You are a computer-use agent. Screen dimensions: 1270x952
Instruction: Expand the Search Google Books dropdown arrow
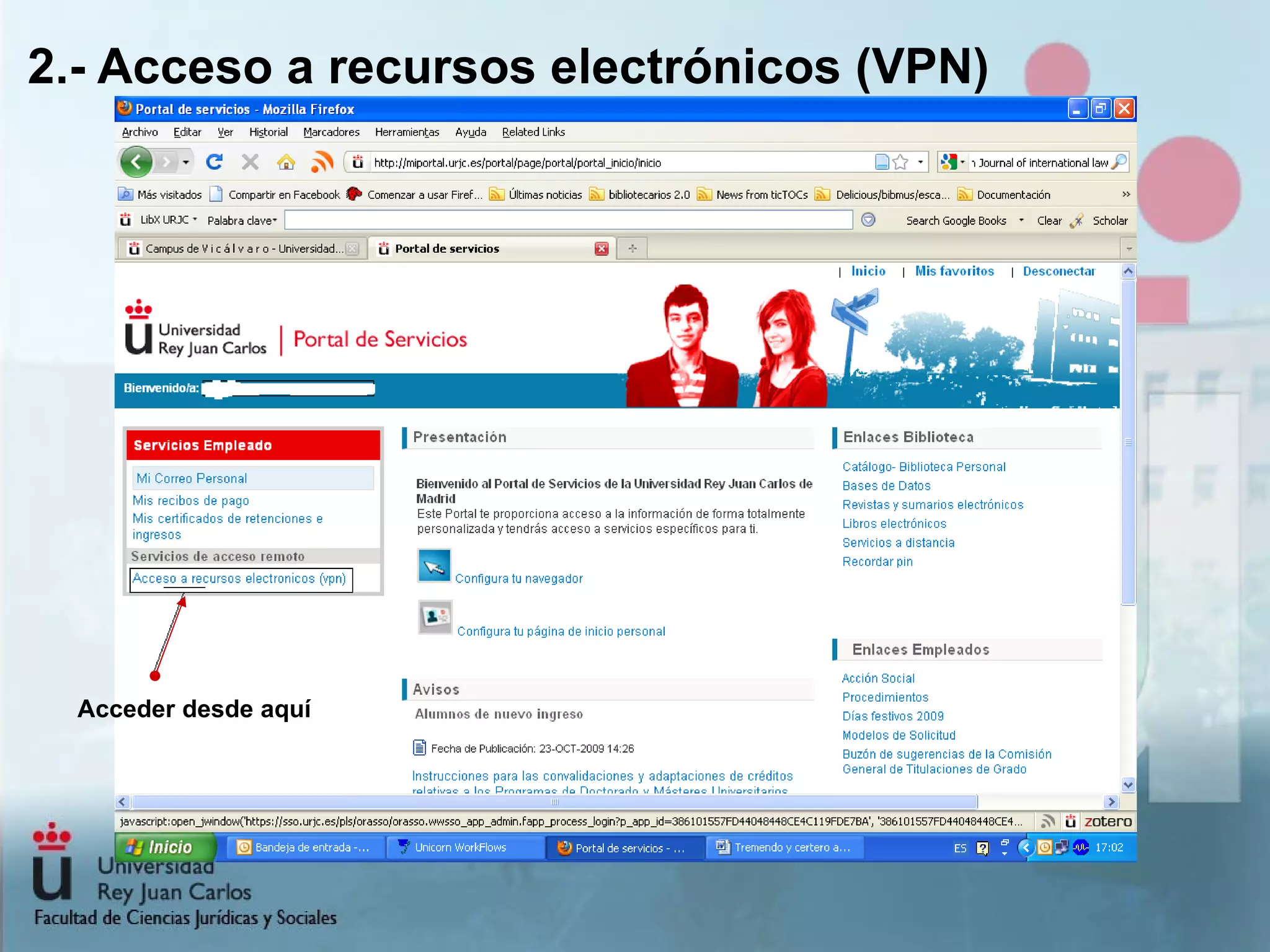click(x=1021, y=220)
